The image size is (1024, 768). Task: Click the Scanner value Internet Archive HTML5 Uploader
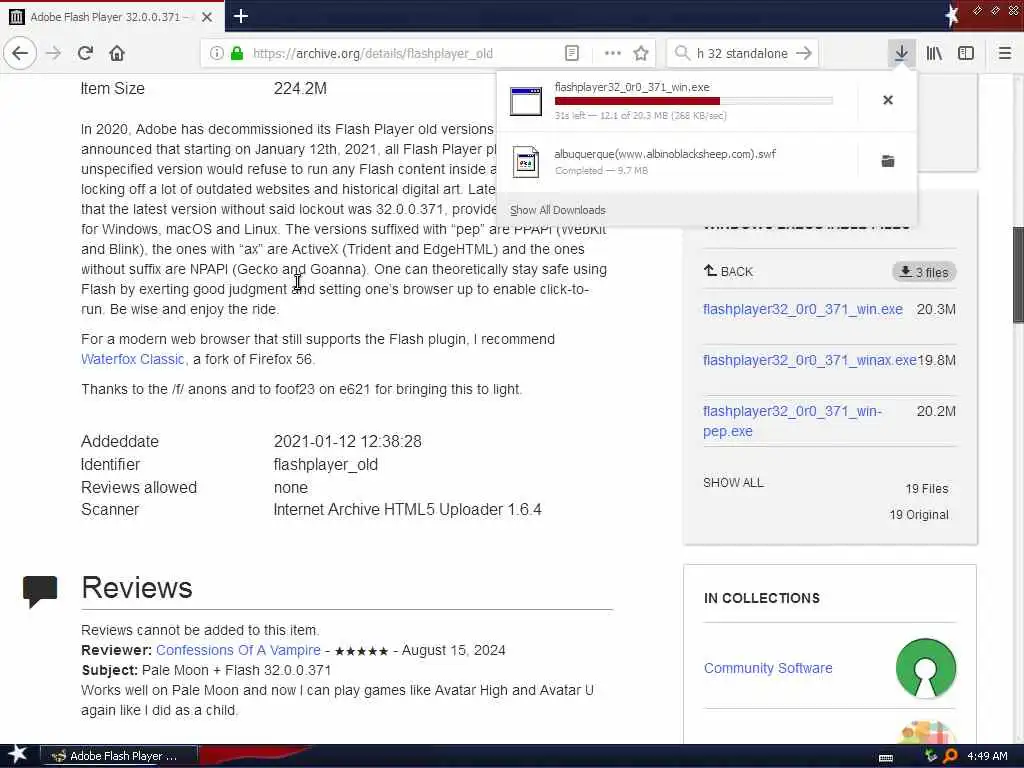(408, 509)
